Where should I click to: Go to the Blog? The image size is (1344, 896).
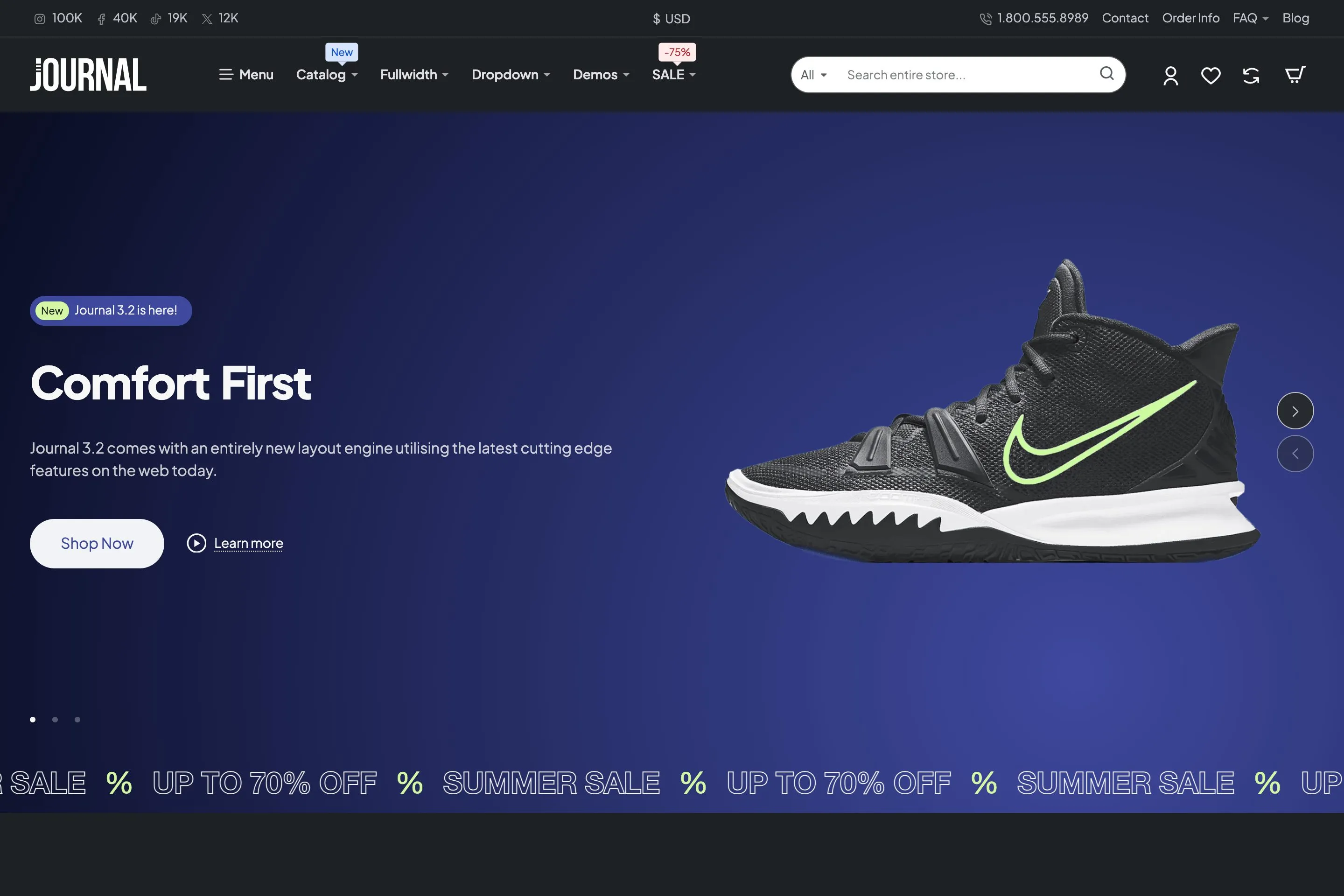[1295, 18]
